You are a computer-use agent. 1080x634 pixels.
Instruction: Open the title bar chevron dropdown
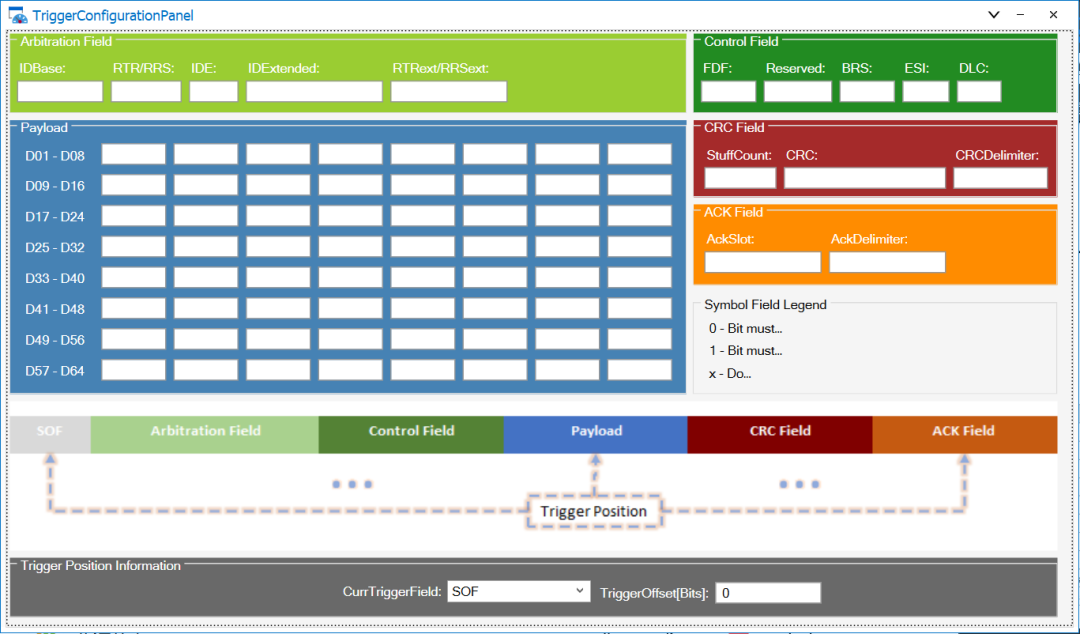tap(993, 15)
